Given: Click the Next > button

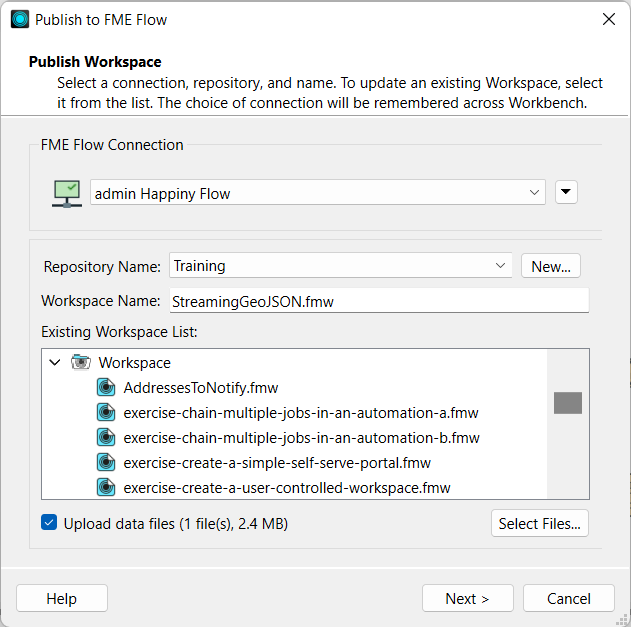Looking at the screenshot, I should [468, 598].
